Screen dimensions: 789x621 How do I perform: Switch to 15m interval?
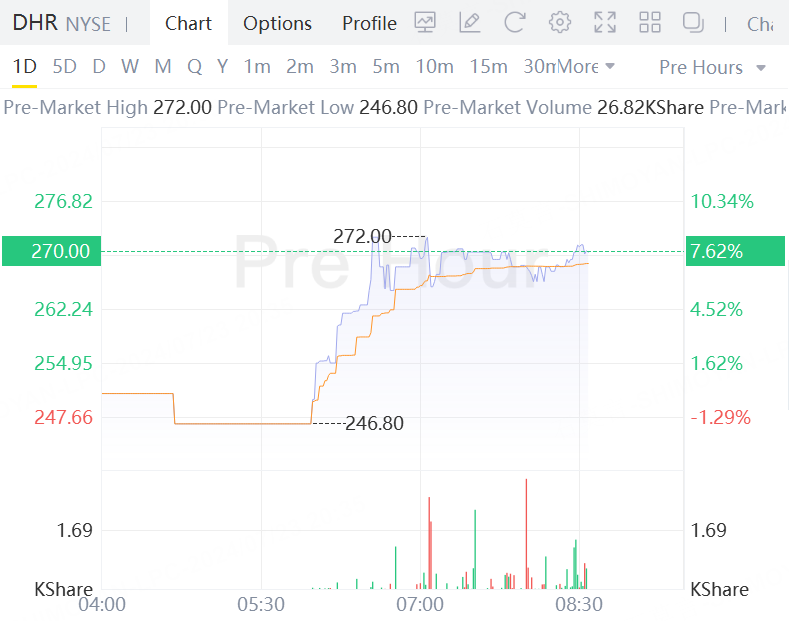488,67
